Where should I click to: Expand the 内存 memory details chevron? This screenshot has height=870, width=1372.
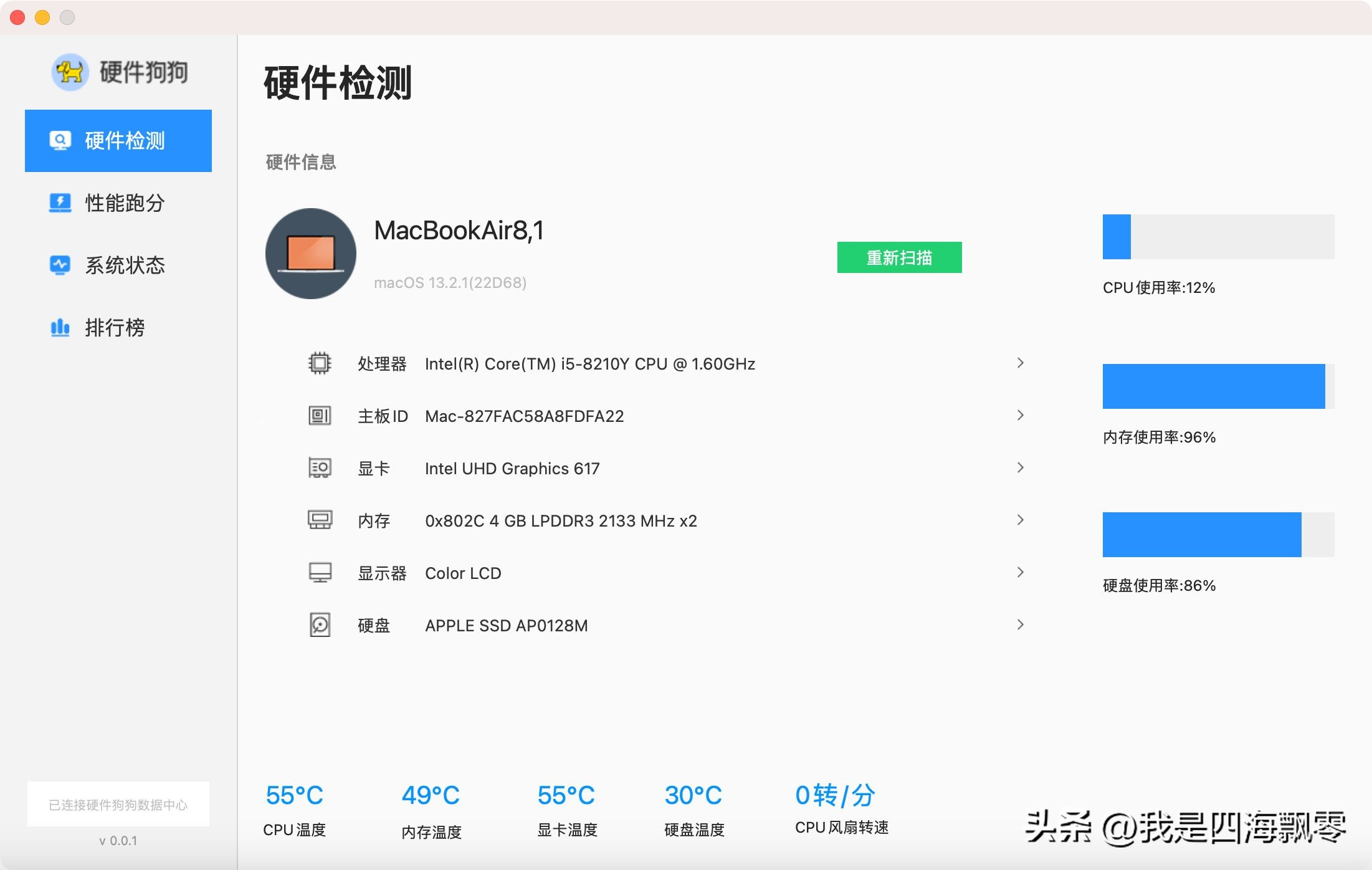(1020, 520)
